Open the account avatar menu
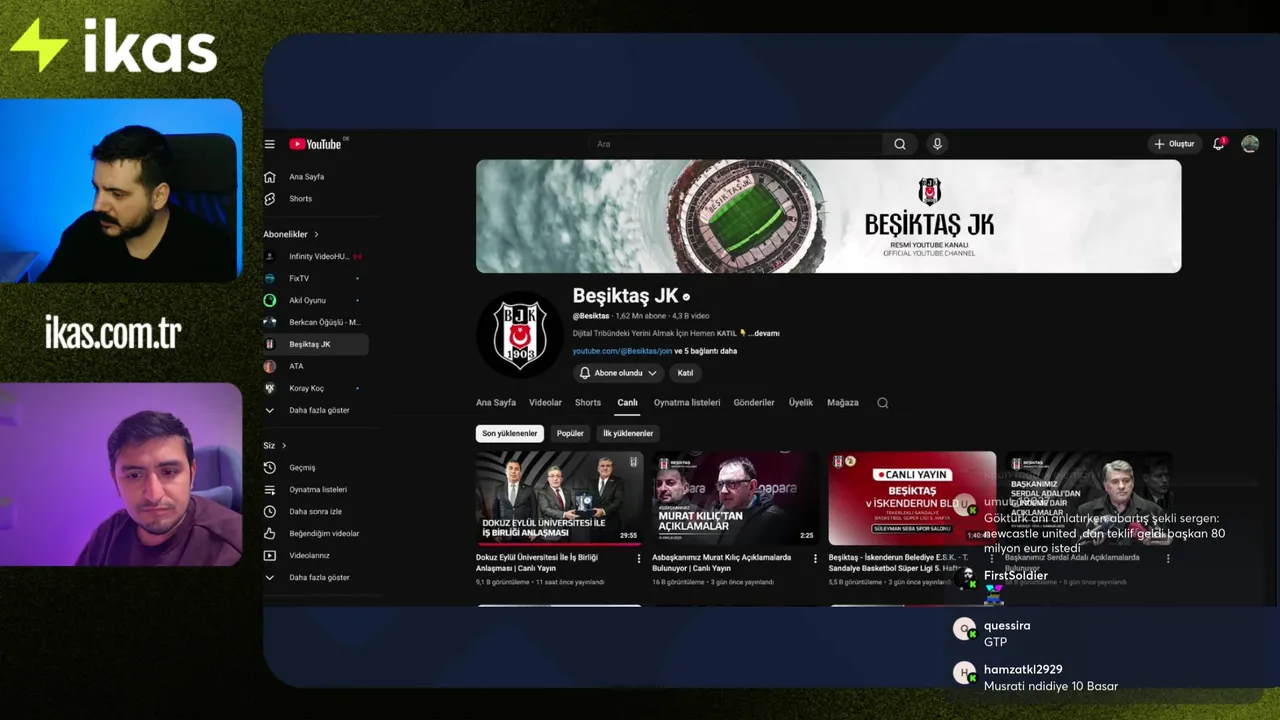 click(x=1250, y=144)
